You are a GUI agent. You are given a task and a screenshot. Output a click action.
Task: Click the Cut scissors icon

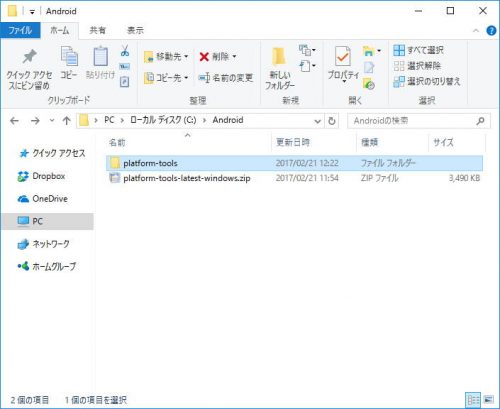[x=125, y=51]
